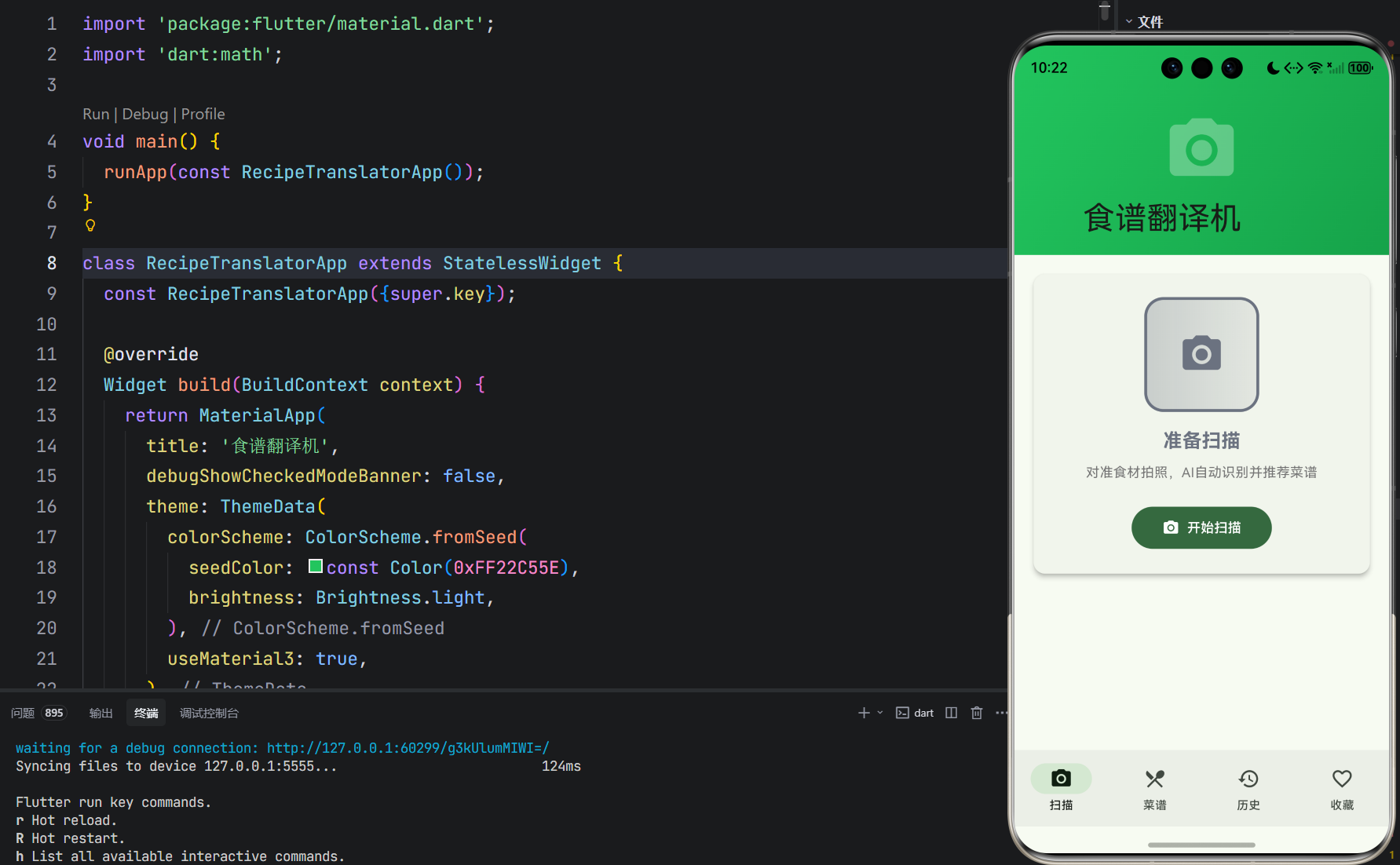Click the wifi icon in phone status bar

coord(1315,68)
